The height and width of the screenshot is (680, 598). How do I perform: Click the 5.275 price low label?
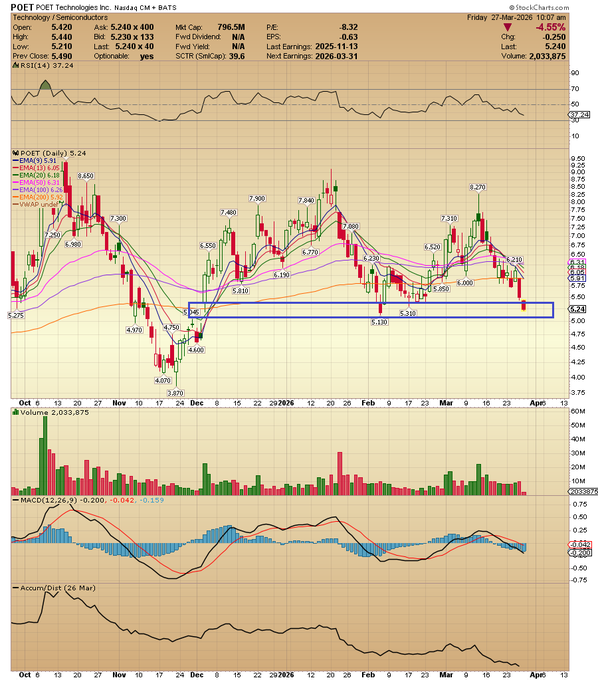(x=16, y=315)
